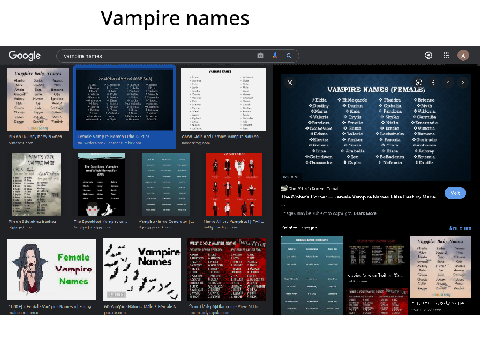Screen dimensions: 480x360
Task: Click the See more link for related images
Action: tap(460, 228)
